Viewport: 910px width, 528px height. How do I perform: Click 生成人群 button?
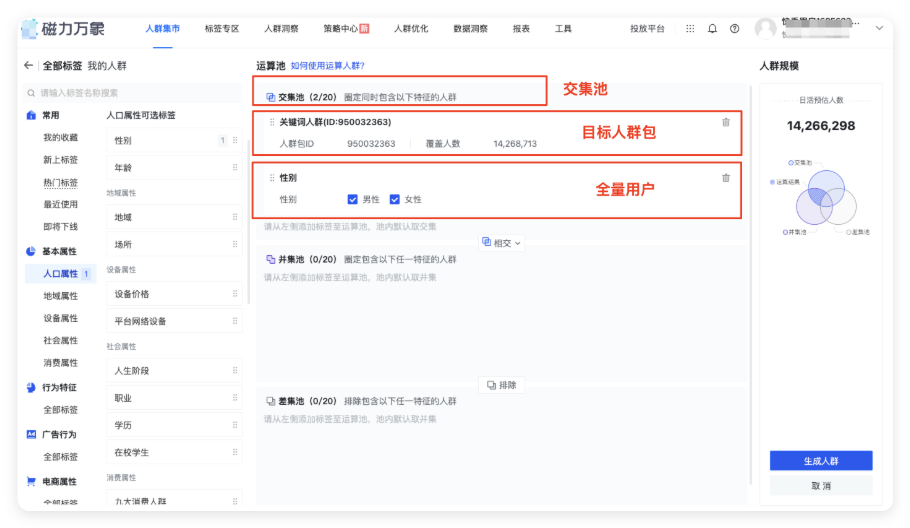coord(821,461)
